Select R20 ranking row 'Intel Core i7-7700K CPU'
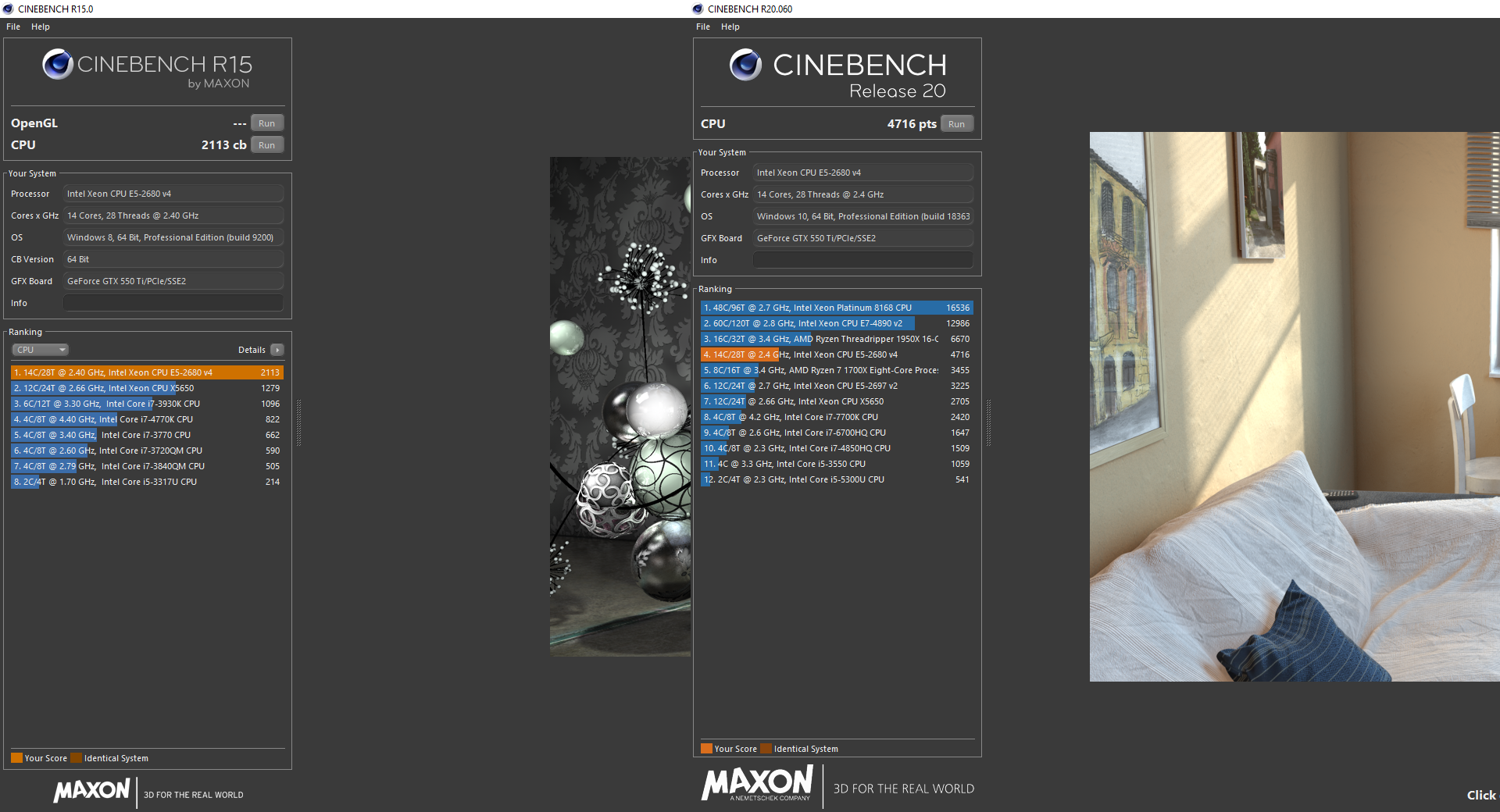Image resolution: width=1500 pixels, height=812 pixels. pyautogui.click(x=837, y=417)
